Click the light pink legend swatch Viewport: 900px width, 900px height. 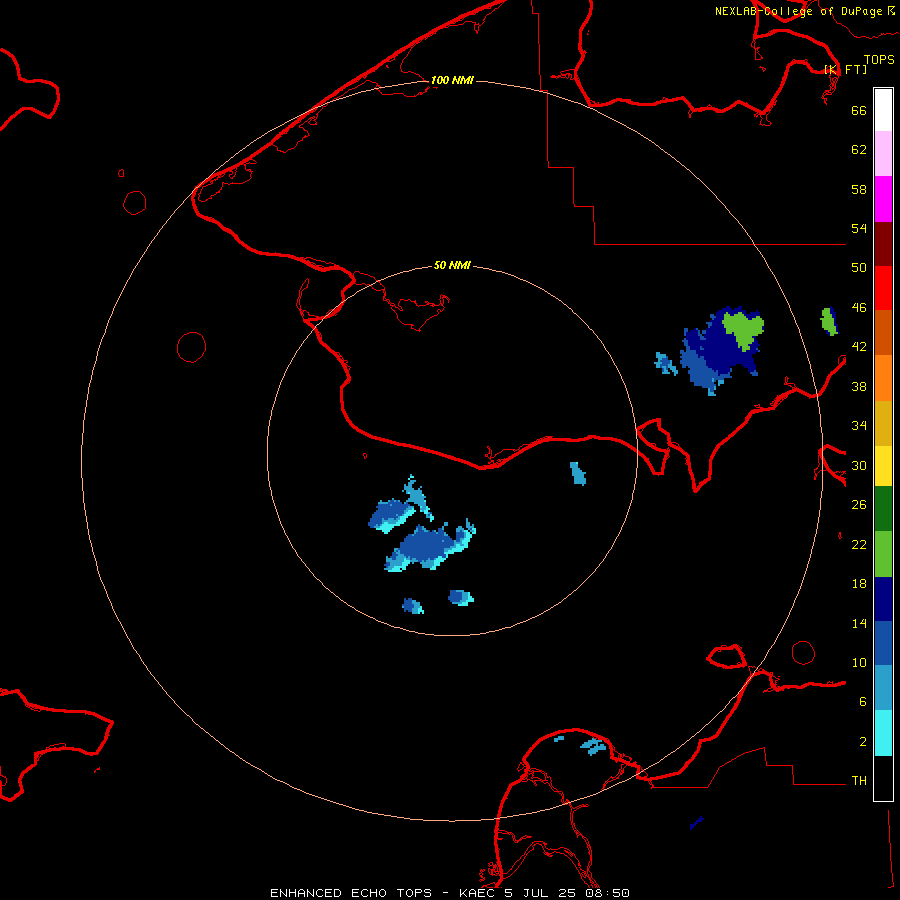[883, 154]
